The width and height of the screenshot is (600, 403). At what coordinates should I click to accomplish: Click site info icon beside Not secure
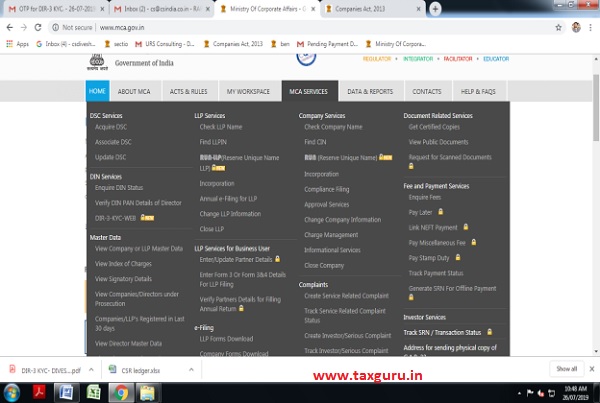tap(55, 28)
